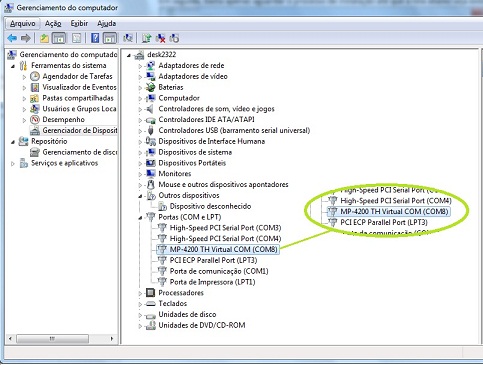Collapse the Repositório tree node
Screen dimensions: 483x365
[x=13, y=142]
